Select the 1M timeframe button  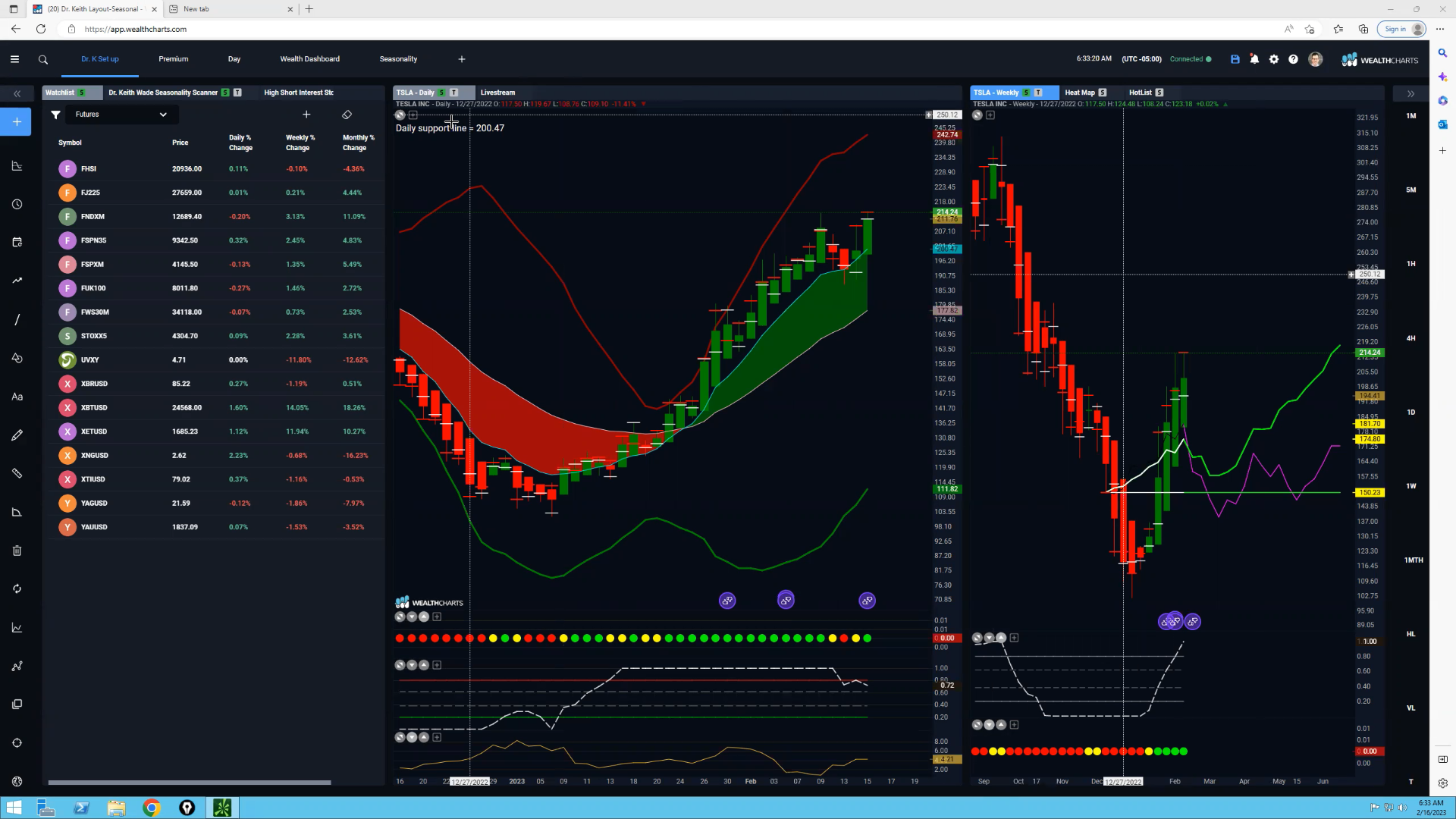[x=1410, y=116]
